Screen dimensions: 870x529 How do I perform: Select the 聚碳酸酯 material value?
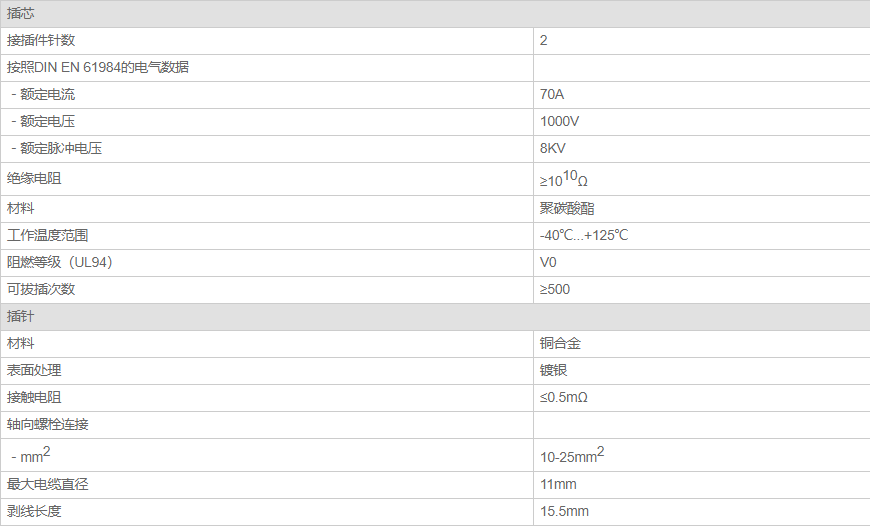pyautogui.click(x=566, y=209)
